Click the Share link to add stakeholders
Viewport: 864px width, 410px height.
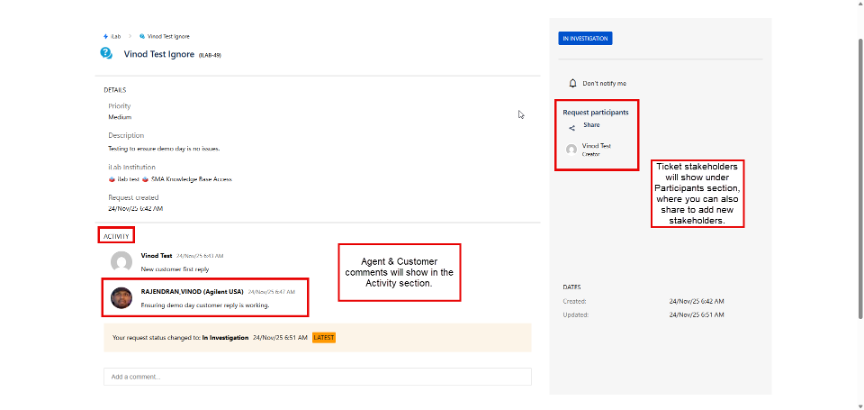click(x=591, y=126)
